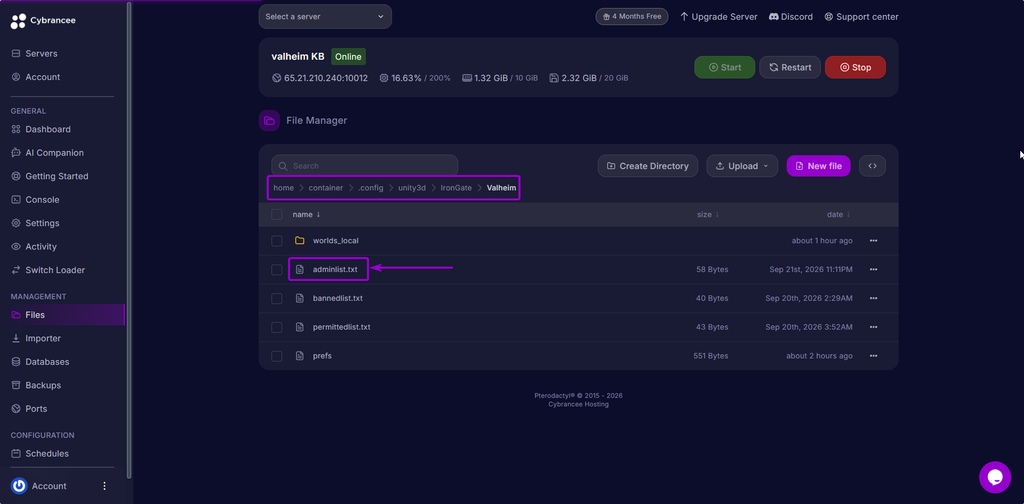Open the bannedlist.txt file
The height and width of the screenshot is (504, 1024).
(338, 298)
